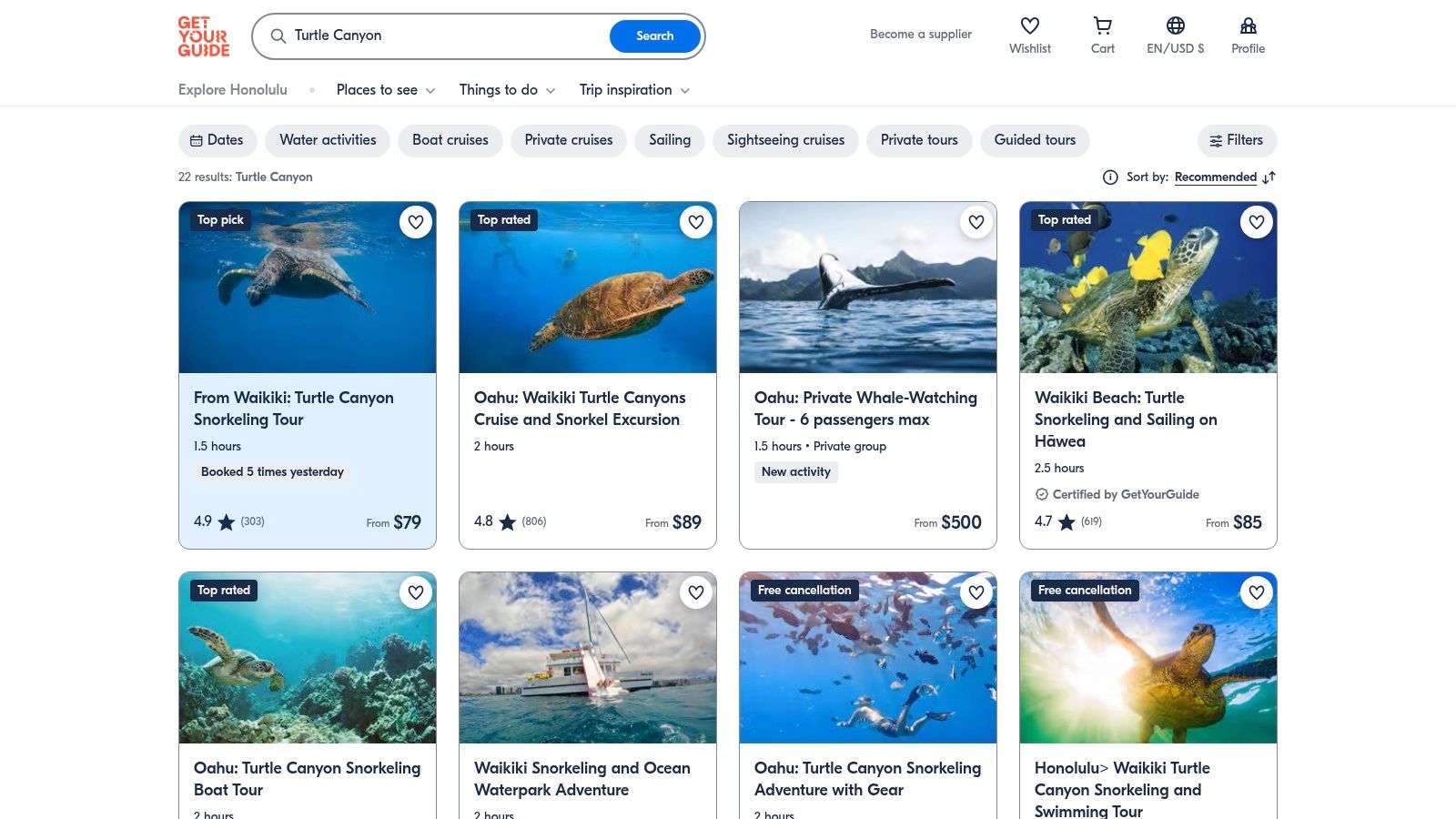Click the From $89 price
The width and height of the screenshot is (1456, 819).
tap(673, 522)
